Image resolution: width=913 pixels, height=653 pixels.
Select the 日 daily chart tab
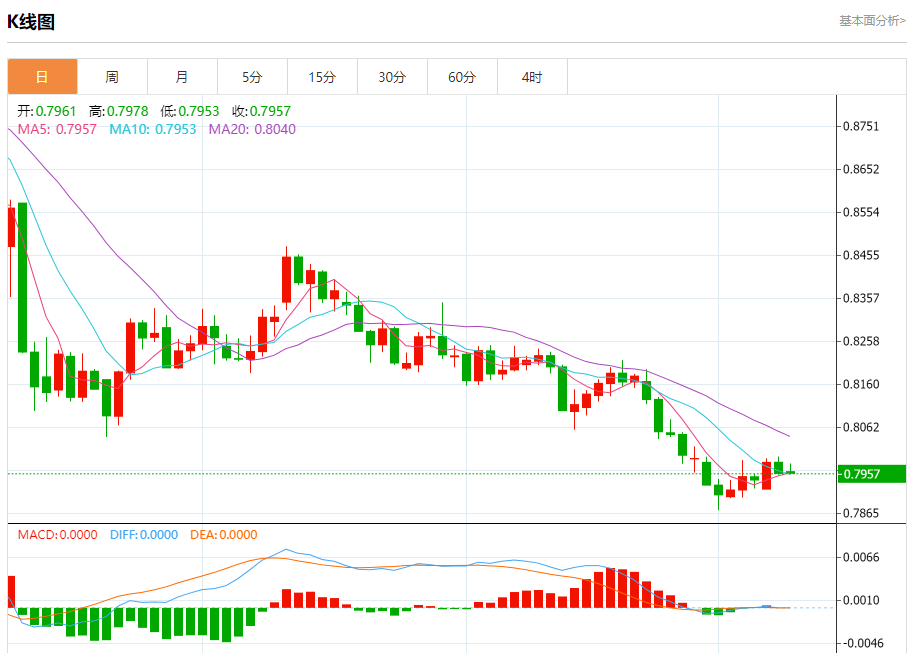tap(43, 76)
